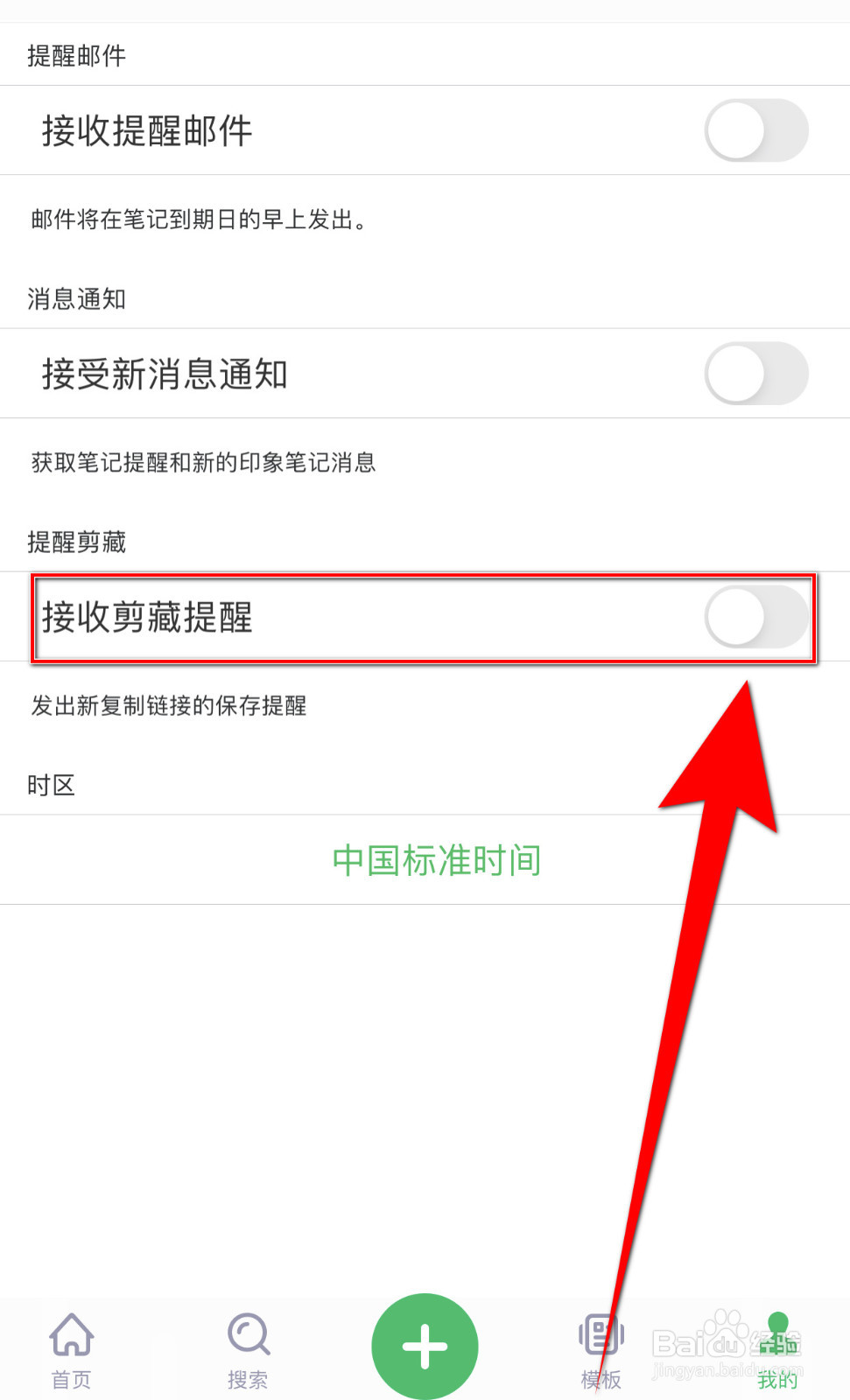The width and height of the screenshot is (850, 1400).
Task: Change the 中国标准时间 time zone
Action: pos(437,860)
